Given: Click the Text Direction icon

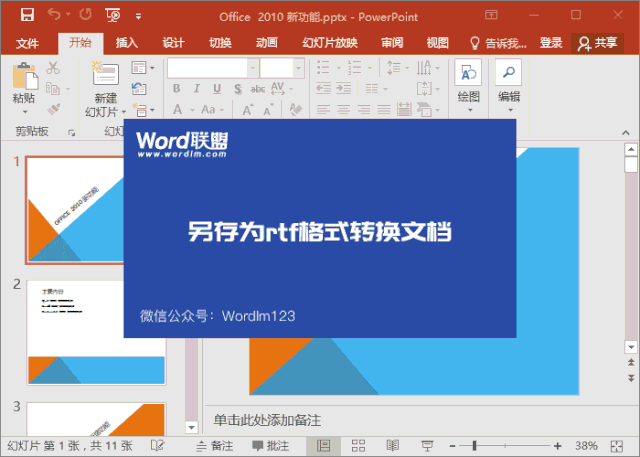Looking at the screenshot, I should tap(424, 67).
